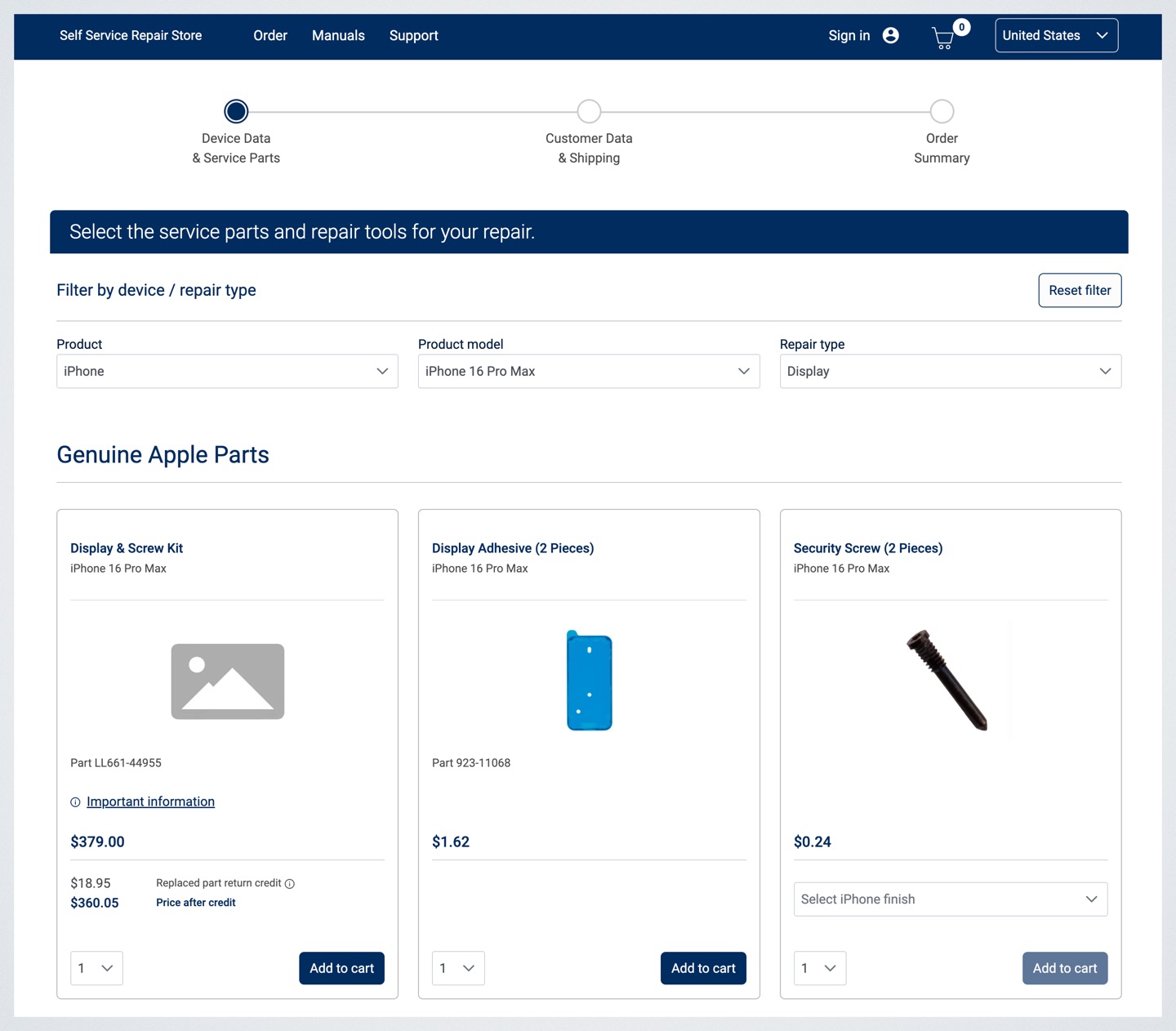Click the $18.95 return credit amount
The image size is (1176, 1031).
(x=91, y=883)
